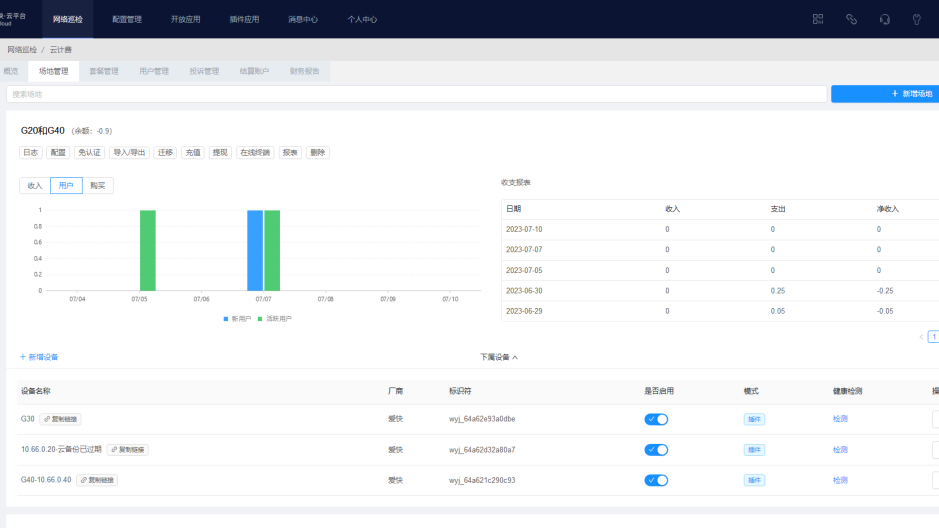Click the 新增场地 button
Screen dimensions: 939x528
click(885, 94)
